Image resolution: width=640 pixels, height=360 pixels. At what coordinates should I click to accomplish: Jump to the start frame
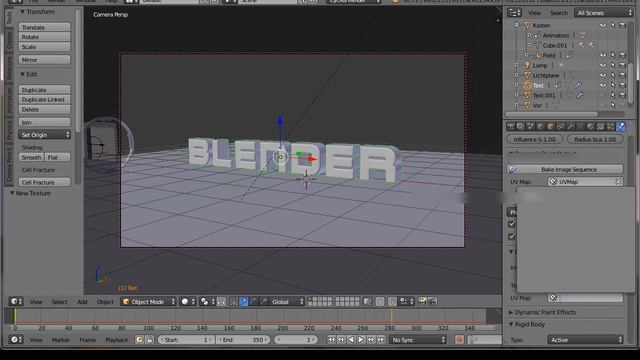pos(331,340)
